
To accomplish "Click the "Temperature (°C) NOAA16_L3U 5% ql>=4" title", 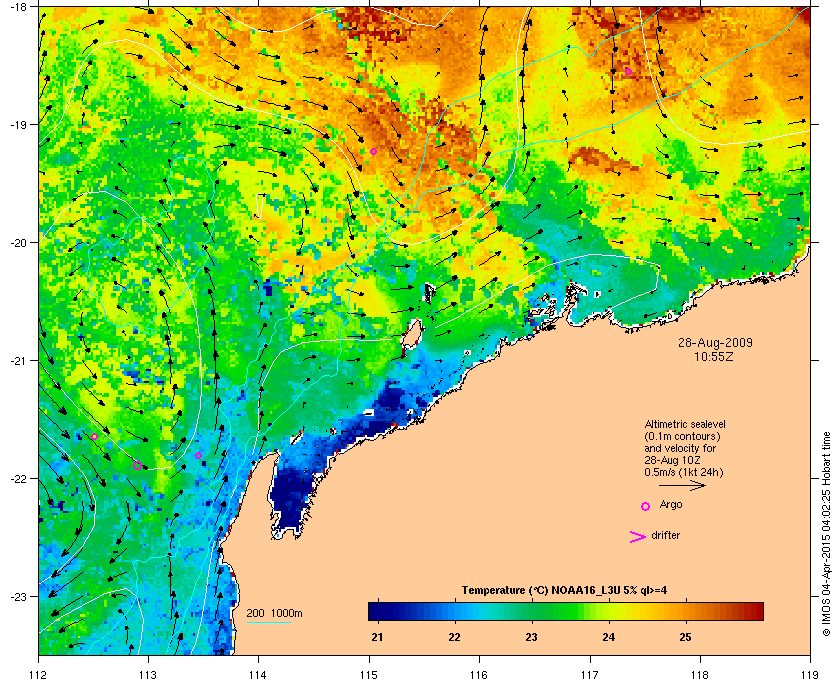I will [564, 591].
